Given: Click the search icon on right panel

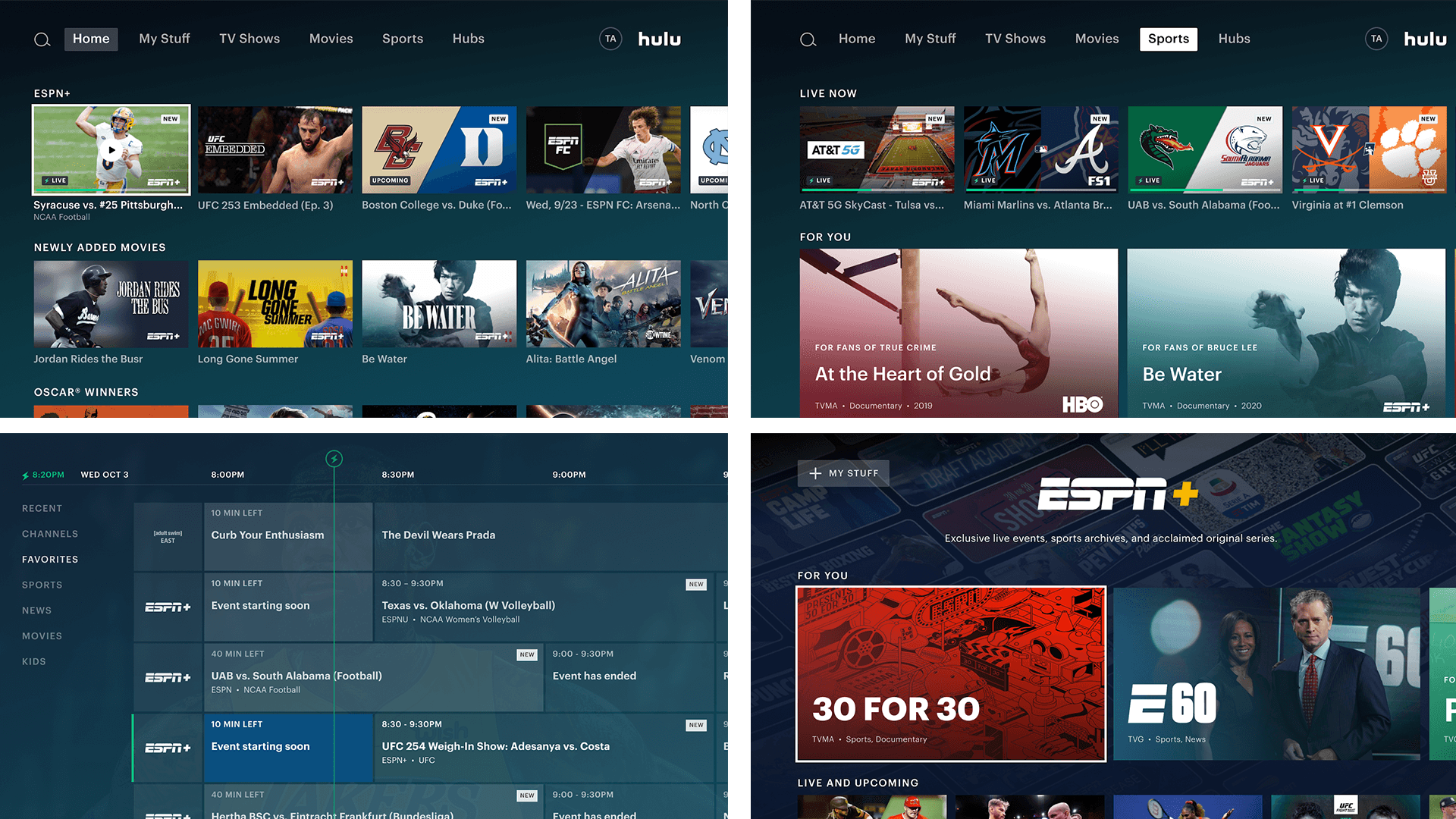Looking at the screenshot, I should coord(808,39).
